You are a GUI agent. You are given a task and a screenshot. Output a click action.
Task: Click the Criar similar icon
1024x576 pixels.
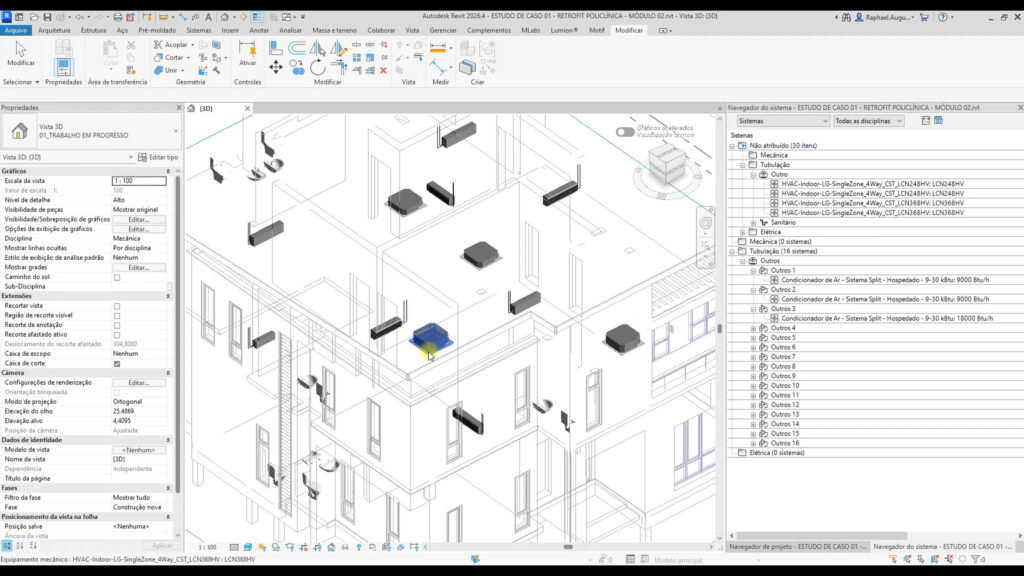(x=467, y=67)
